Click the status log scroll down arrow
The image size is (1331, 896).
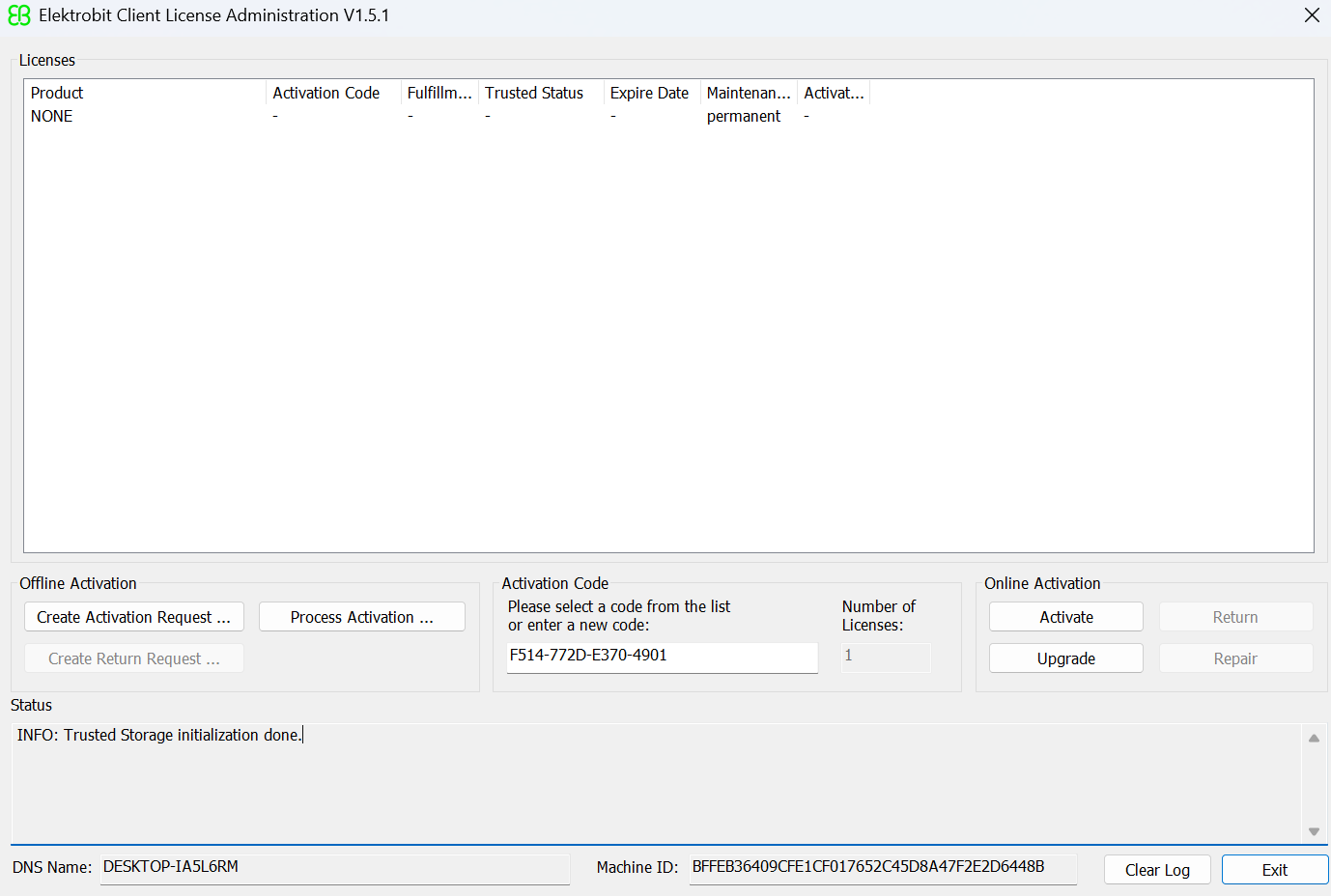(x=1314, y=831)
